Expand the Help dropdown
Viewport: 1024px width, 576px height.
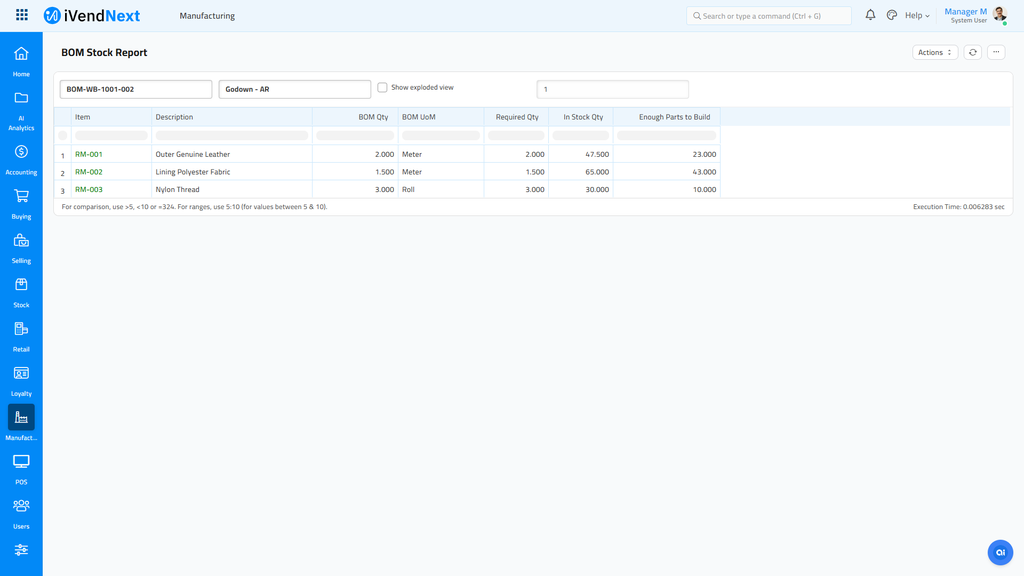917,16
